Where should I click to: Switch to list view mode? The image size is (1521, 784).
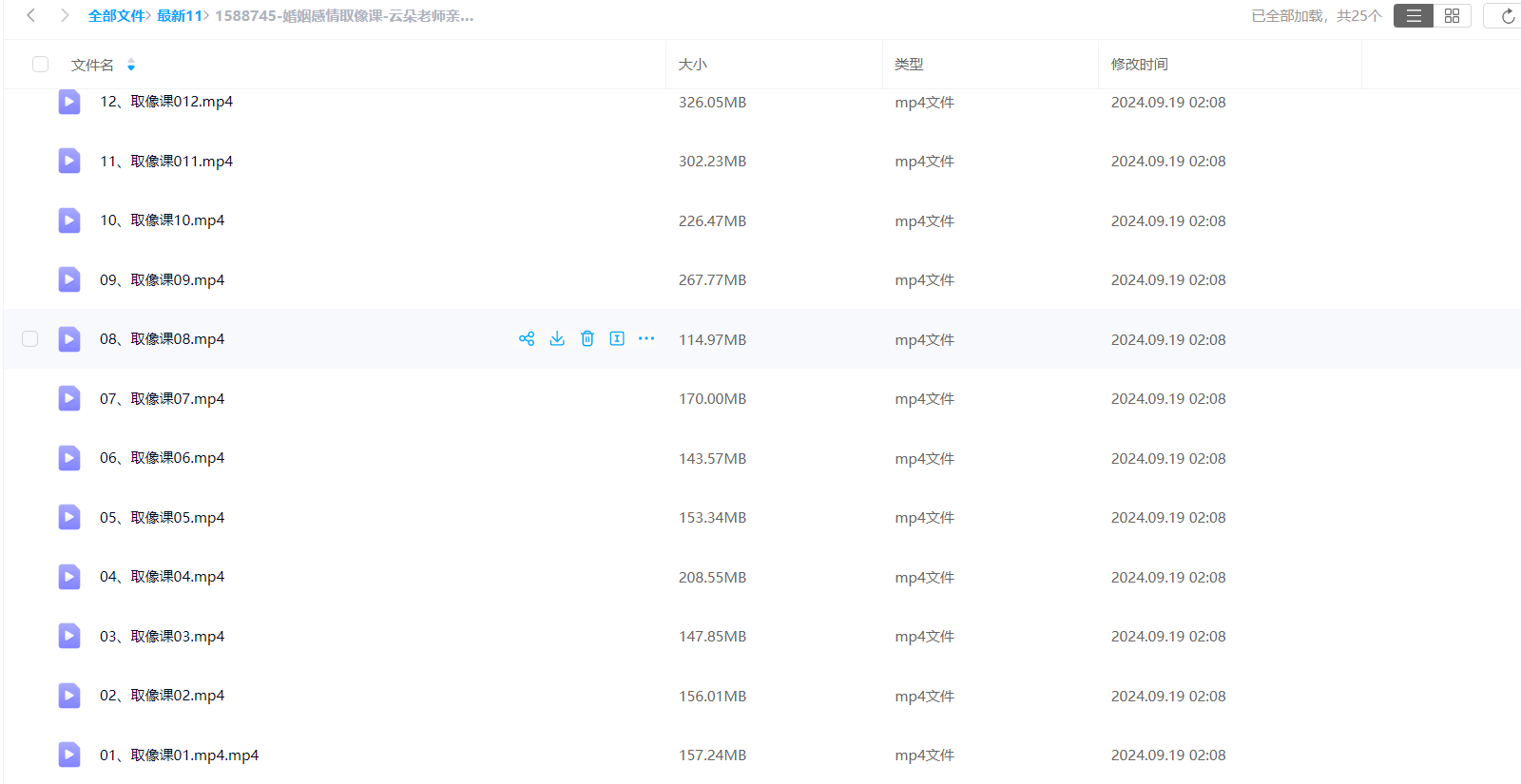pyautogui.click(x=1414, y=16)
